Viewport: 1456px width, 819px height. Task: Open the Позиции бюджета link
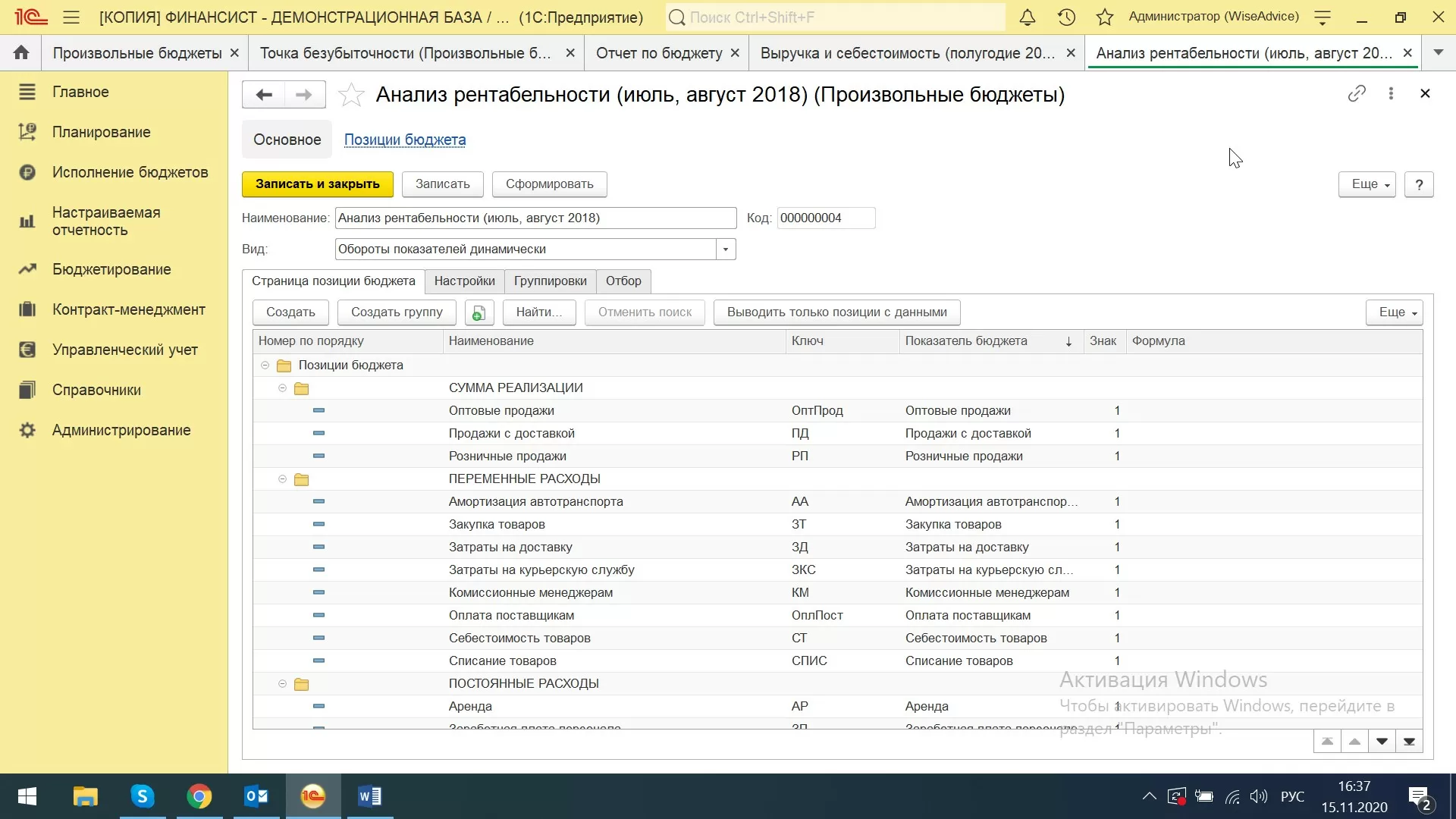pyautogui.click(x=405, y=140)
